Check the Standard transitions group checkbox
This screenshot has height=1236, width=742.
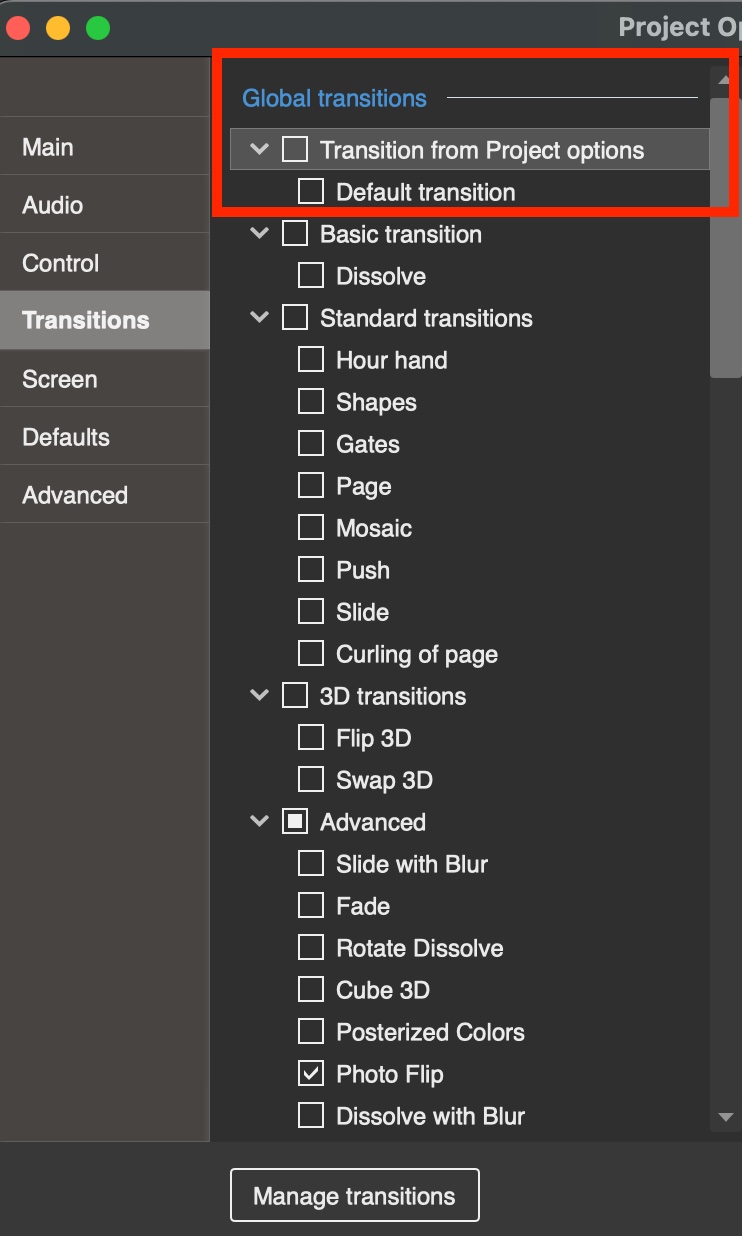295,318
